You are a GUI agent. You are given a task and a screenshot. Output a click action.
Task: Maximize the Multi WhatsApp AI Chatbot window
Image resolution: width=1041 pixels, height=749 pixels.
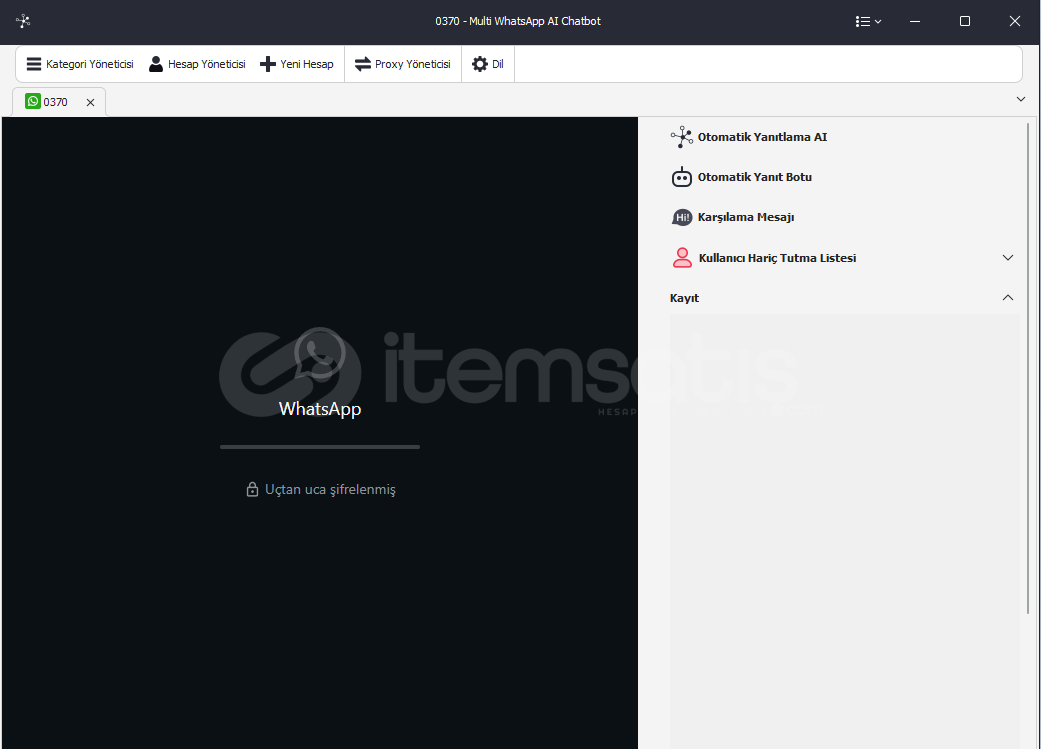tap(965, 21)
